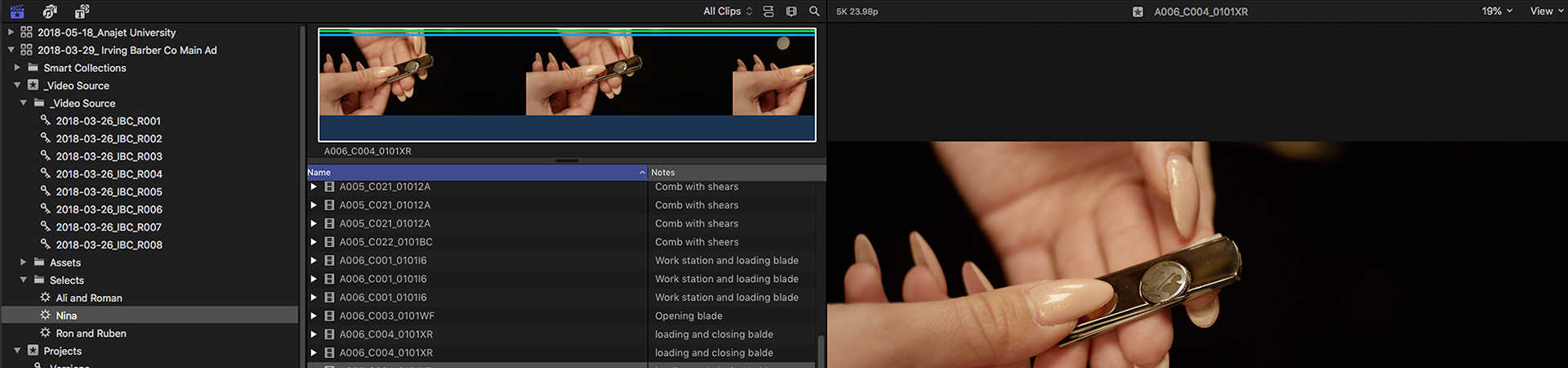Open the Titles and Generators sidebar
Screen dimensions: 1568x368
82,11
